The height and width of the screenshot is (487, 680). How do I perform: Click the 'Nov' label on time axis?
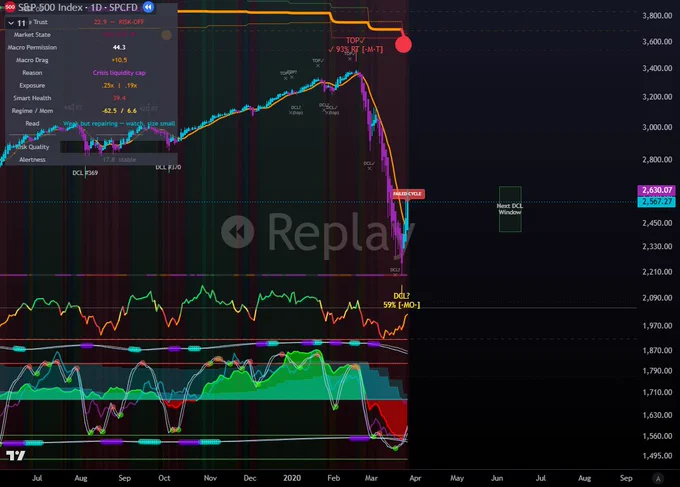pos(210,478)
